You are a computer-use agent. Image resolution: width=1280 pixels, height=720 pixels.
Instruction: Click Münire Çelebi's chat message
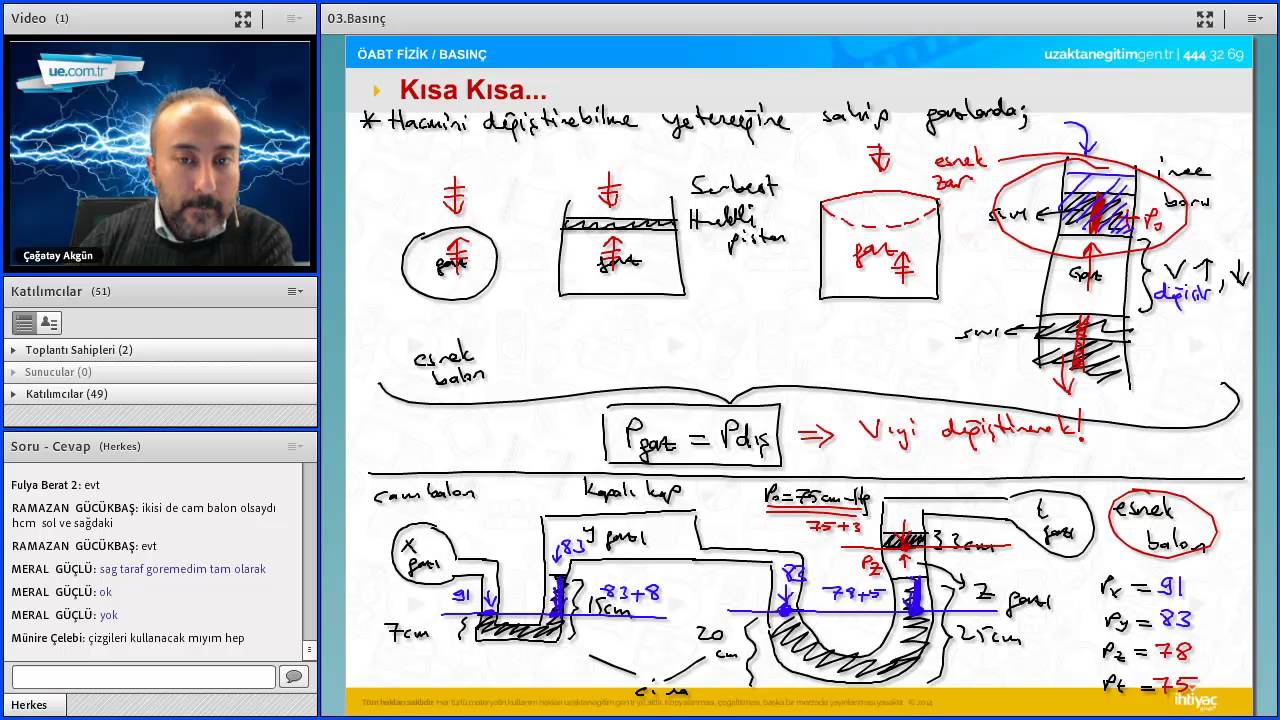(128, 638)
